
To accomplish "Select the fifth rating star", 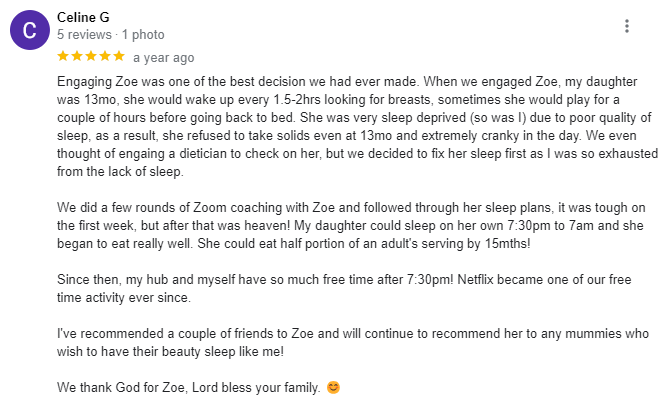I will (x=119, y=56).
